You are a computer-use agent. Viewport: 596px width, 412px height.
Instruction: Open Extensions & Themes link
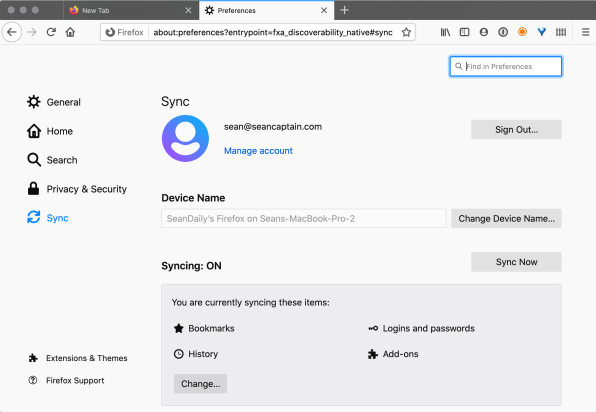pyautogui.click(x=78, y=358)
